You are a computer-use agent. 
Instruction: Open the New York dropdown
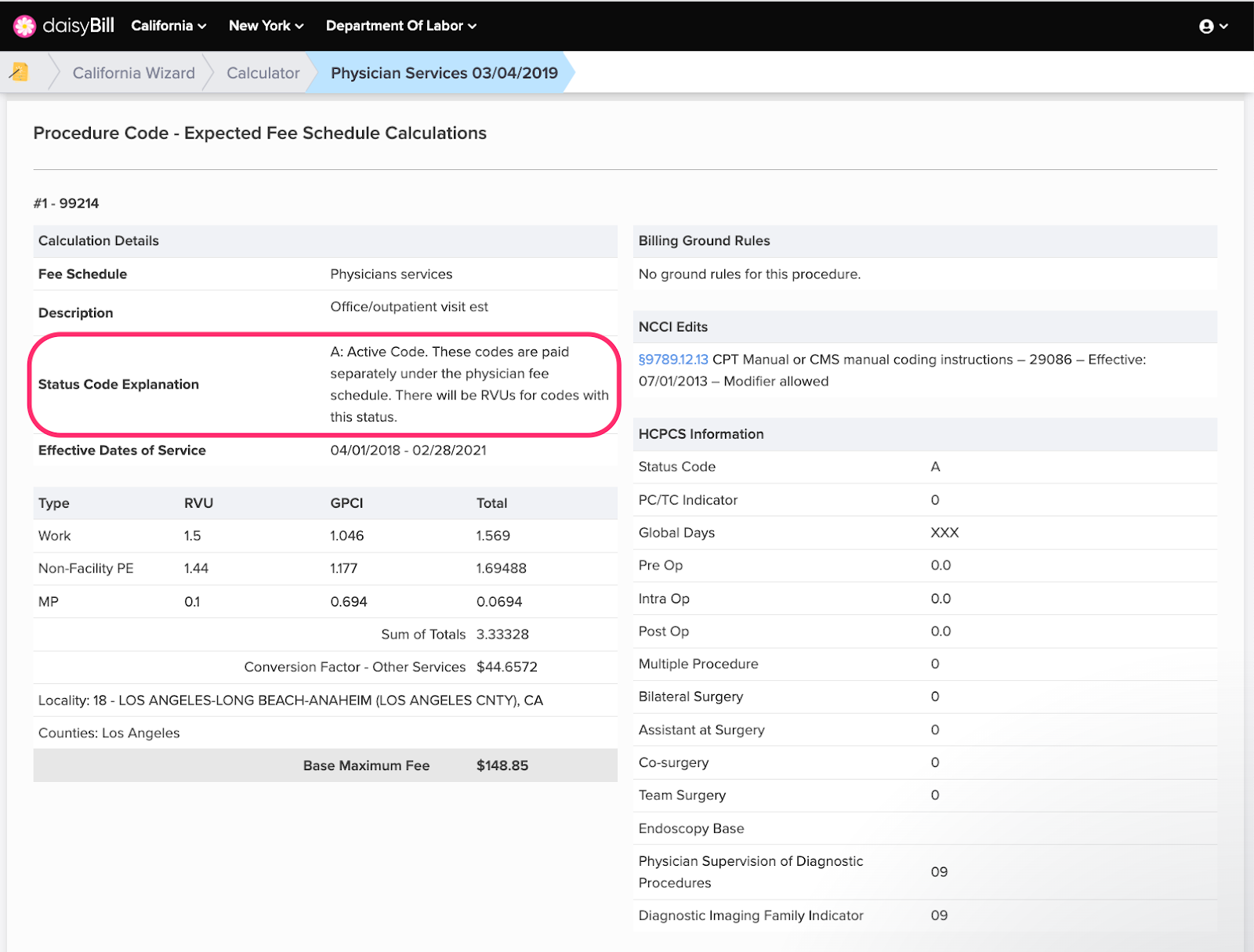tap(266, 26)
